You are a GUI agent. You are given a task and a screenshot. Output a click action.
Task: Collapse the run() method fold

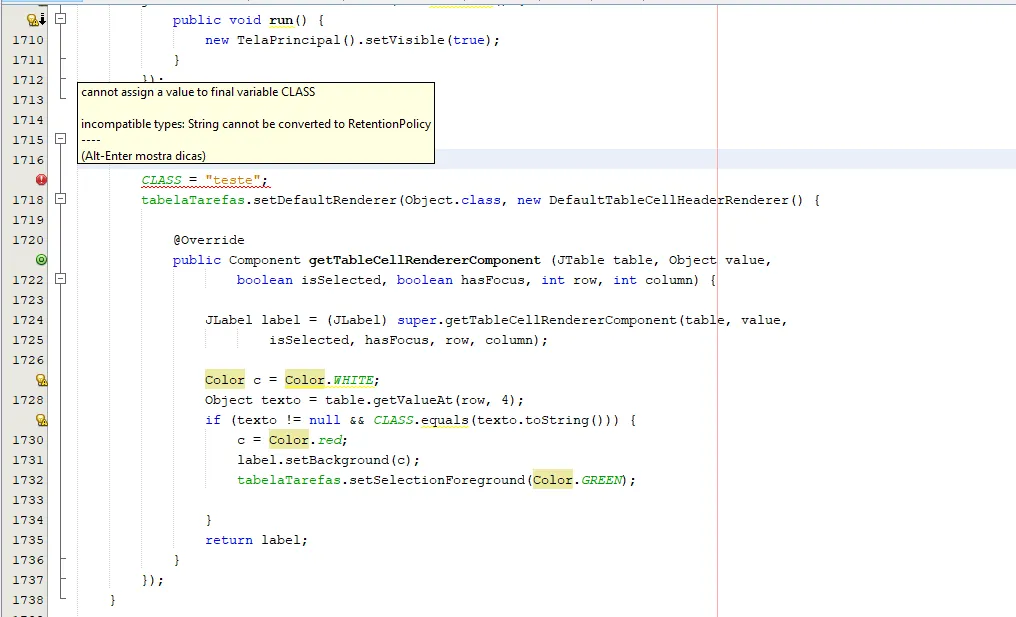60,19
